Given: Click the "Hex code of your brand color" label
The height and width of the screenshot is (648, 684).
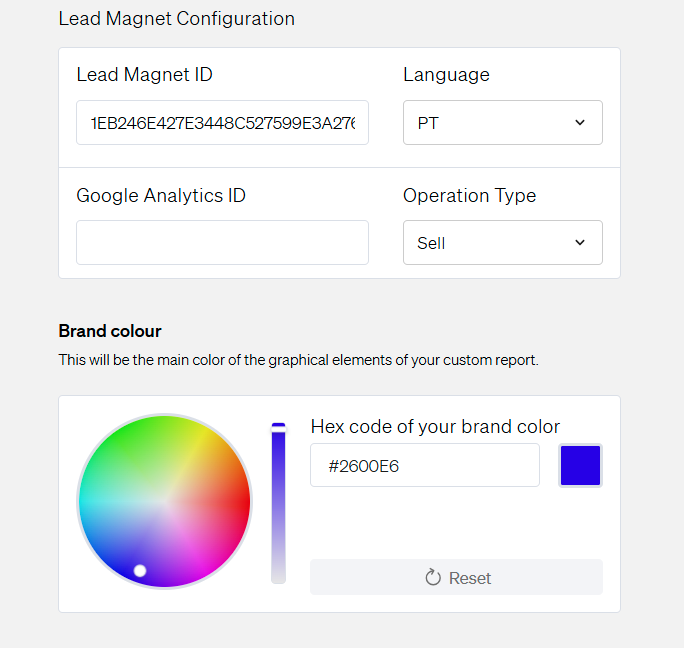Looking at the screenshot, I should click(435, 426).
